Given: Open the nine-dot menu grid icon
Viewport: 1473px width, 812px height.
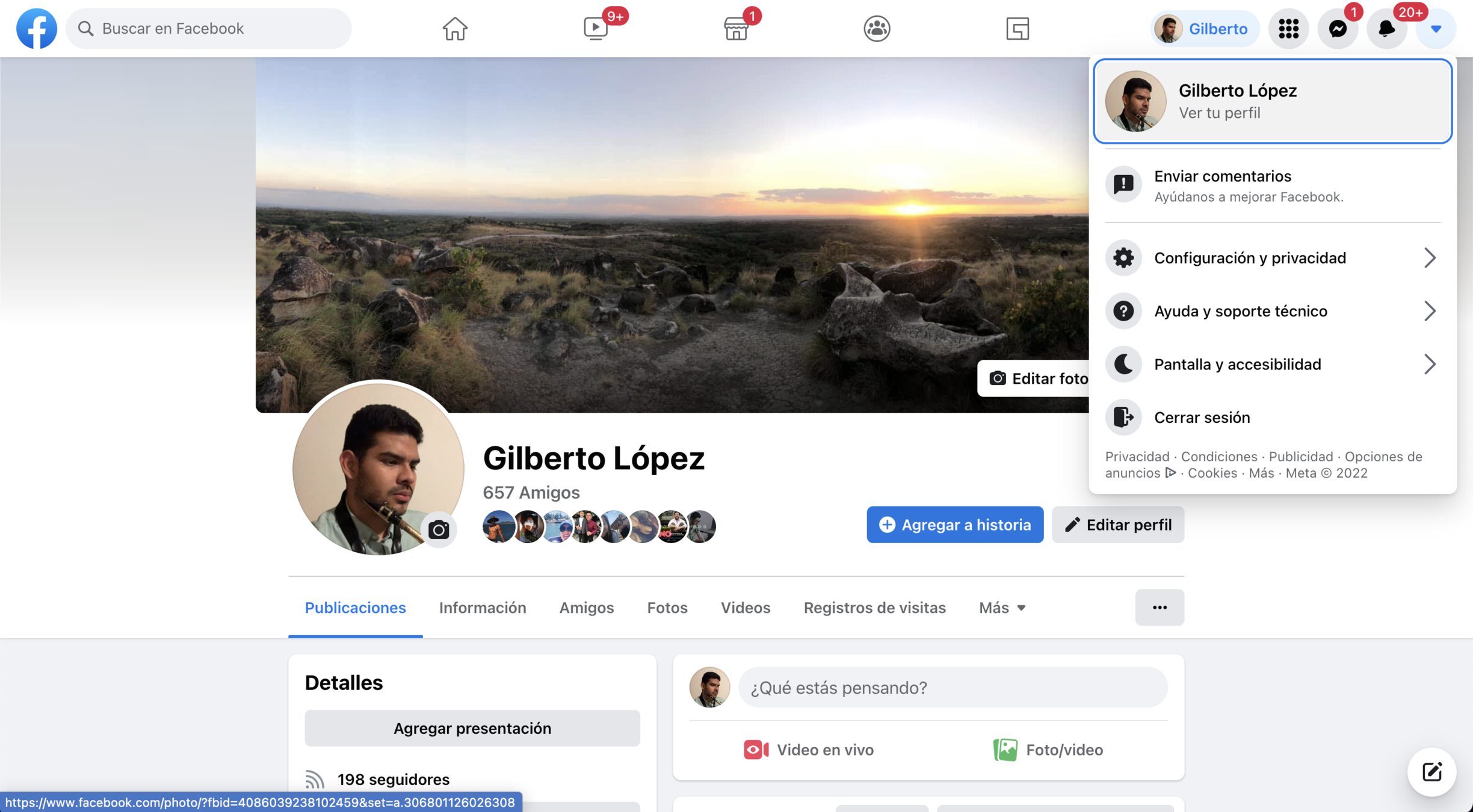Looking at the screenshot, I should (x=1288, y=28).
